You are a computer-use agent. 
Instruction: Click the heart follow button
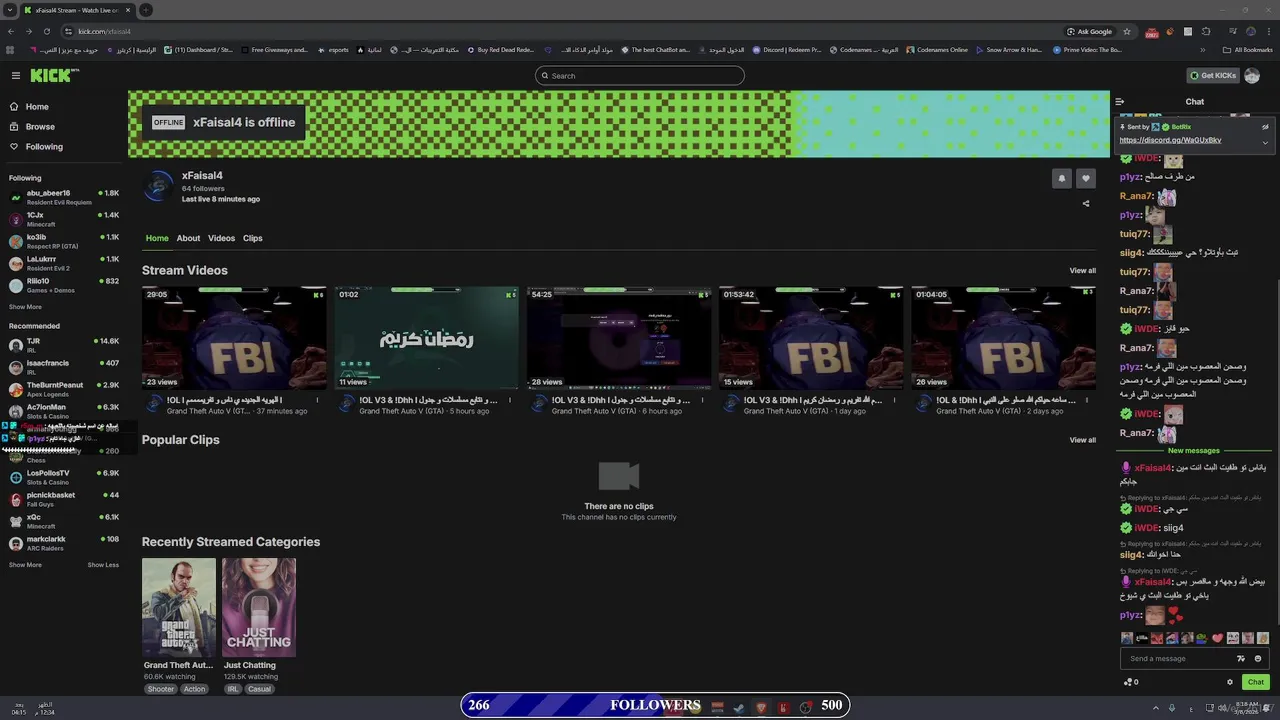point(1086,178)
